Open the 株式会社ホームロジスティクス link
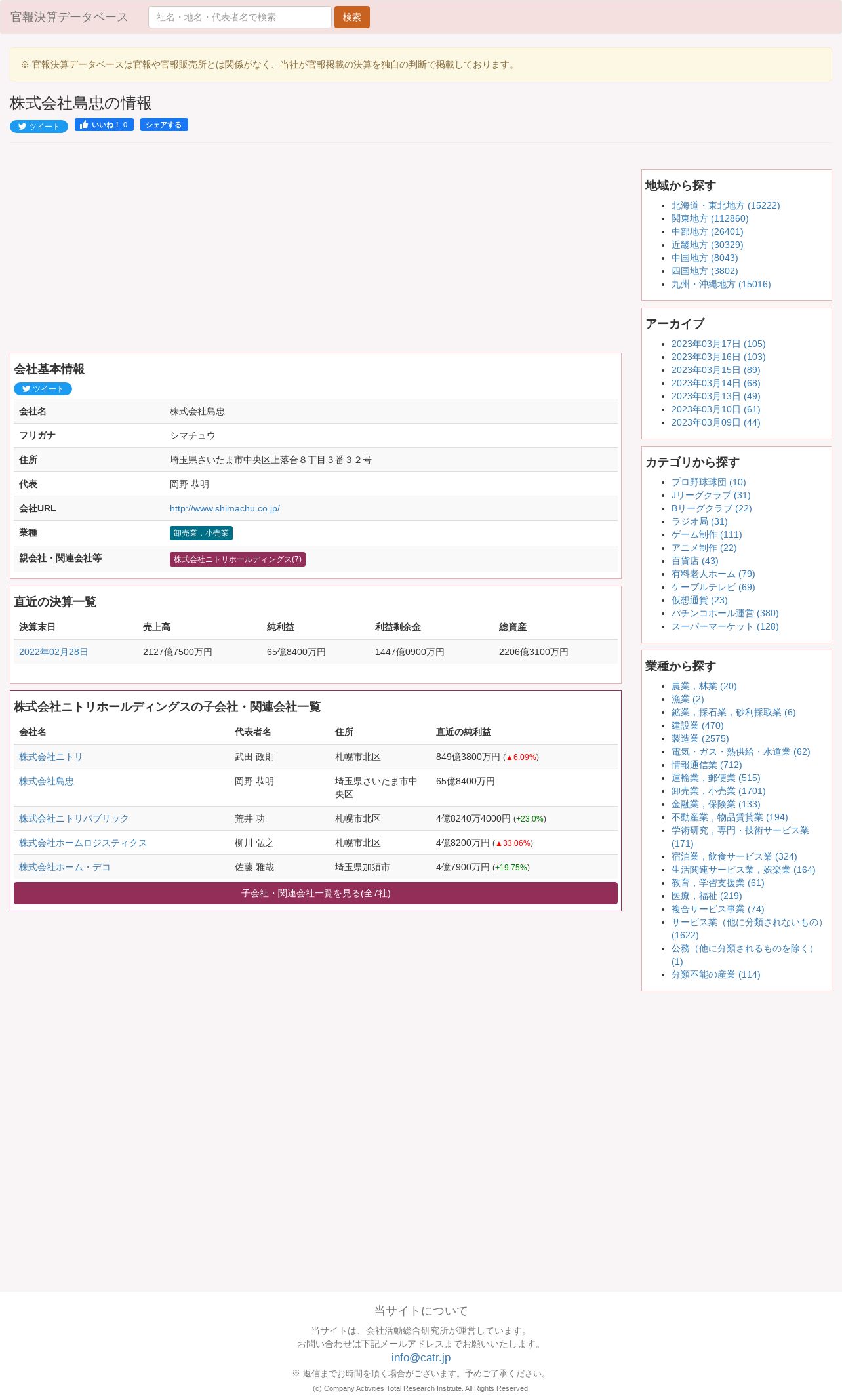This screenshot has height=1400, width=842. tap(83, 843)
